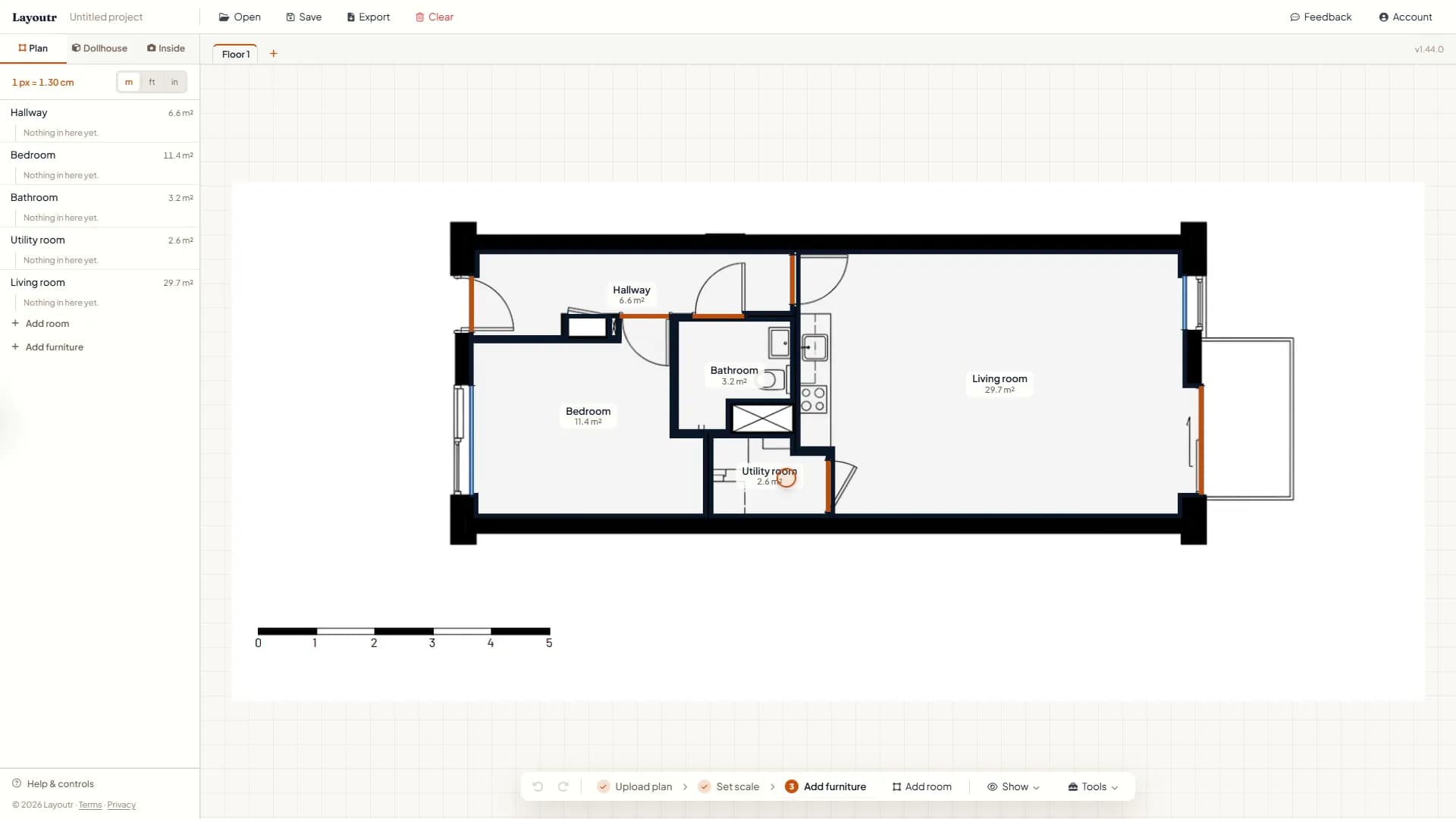Click the Bedroom label on the plan
The width and height of the screenshot is (1456, 819).
[588, 416]
